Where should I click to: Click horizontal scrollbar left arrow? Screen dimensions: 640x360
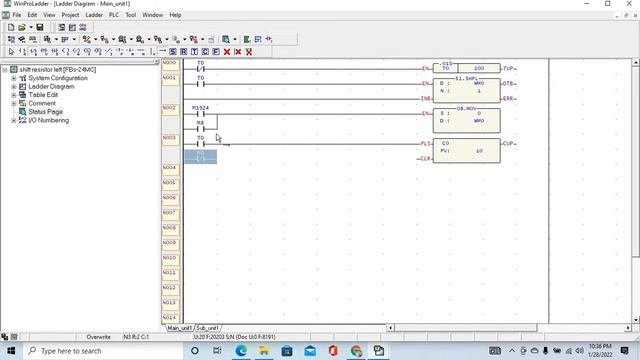(x=390, y=328)
